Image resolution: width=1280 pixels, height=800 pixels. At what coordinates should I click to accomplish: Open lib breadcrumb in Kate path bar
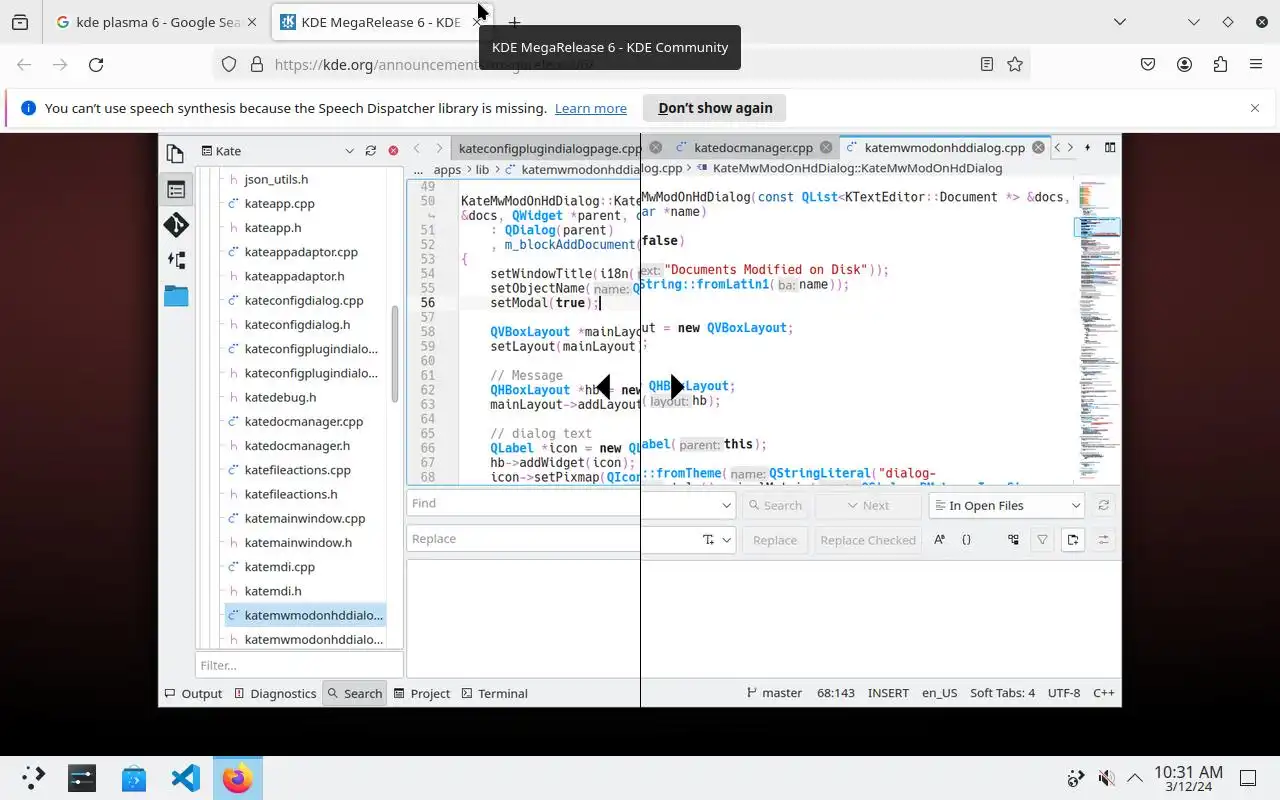pos(482,170)
